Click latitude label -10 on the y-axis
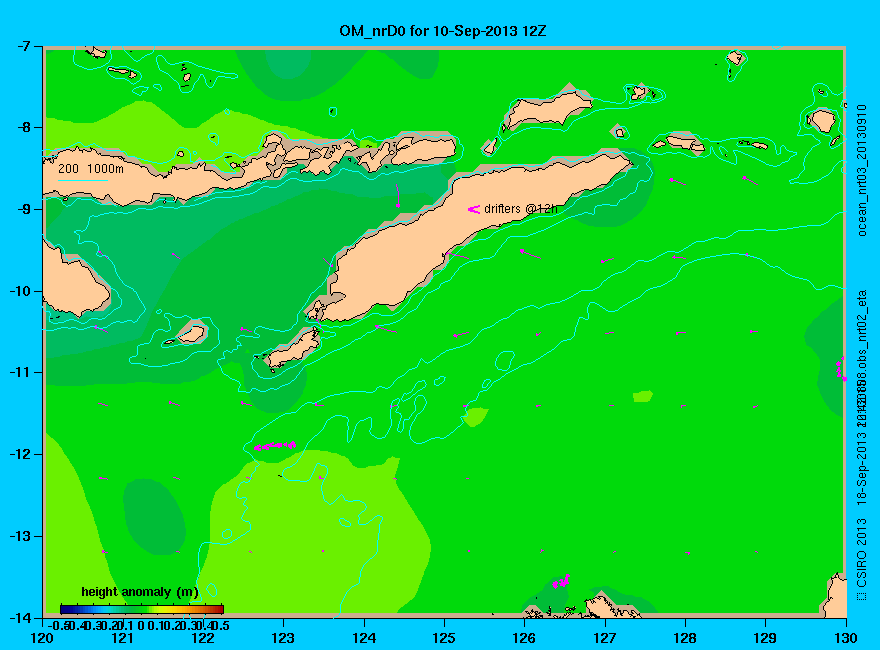 tap(19, 291)
